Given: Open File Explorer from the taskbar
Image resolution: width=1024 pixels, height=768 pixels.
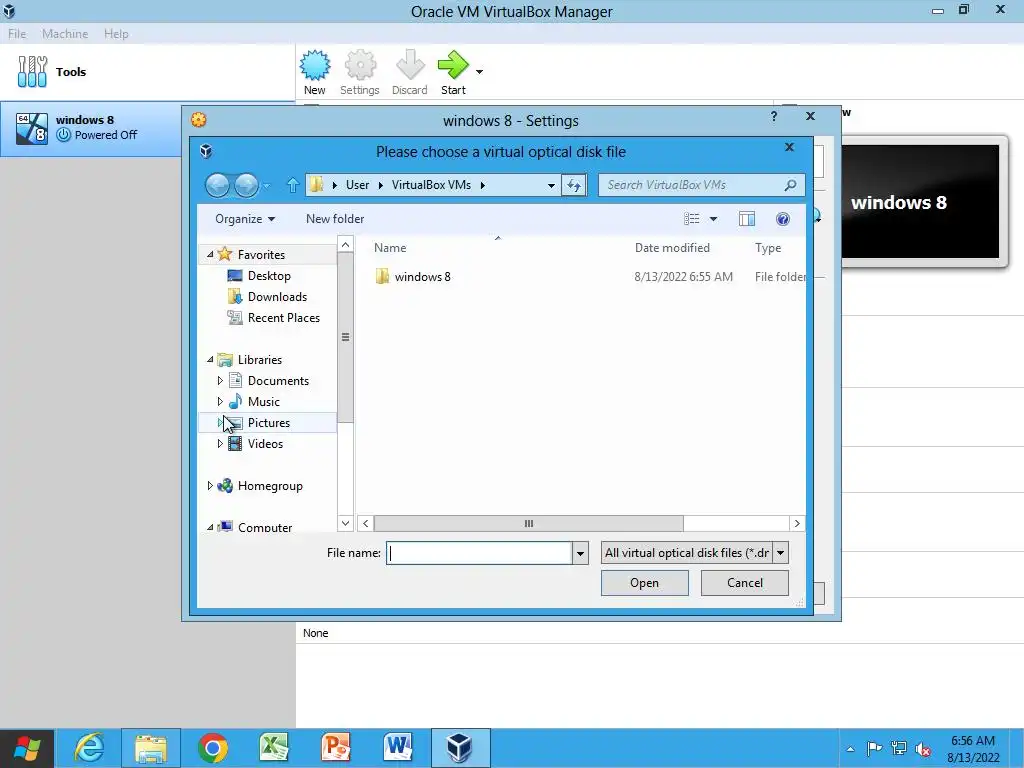Looking at the screenshot, I should click(151, 748).
